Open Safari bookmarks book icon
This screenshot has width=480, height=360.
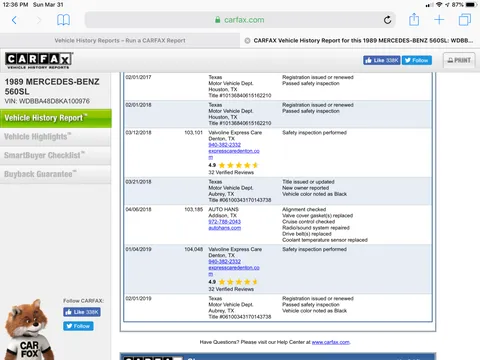(63, 20)
